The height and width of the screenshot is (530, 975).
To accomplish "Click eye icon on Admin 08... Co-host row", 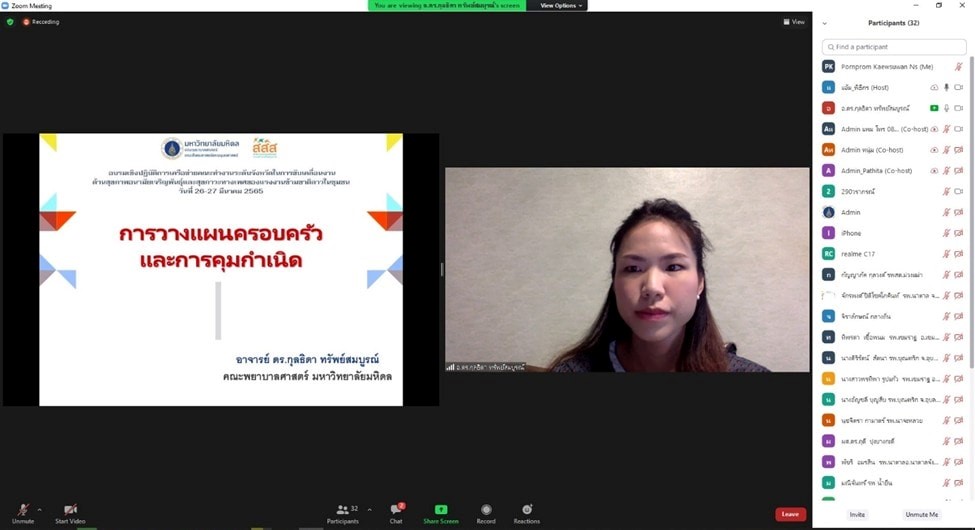I will click(934, 129).
